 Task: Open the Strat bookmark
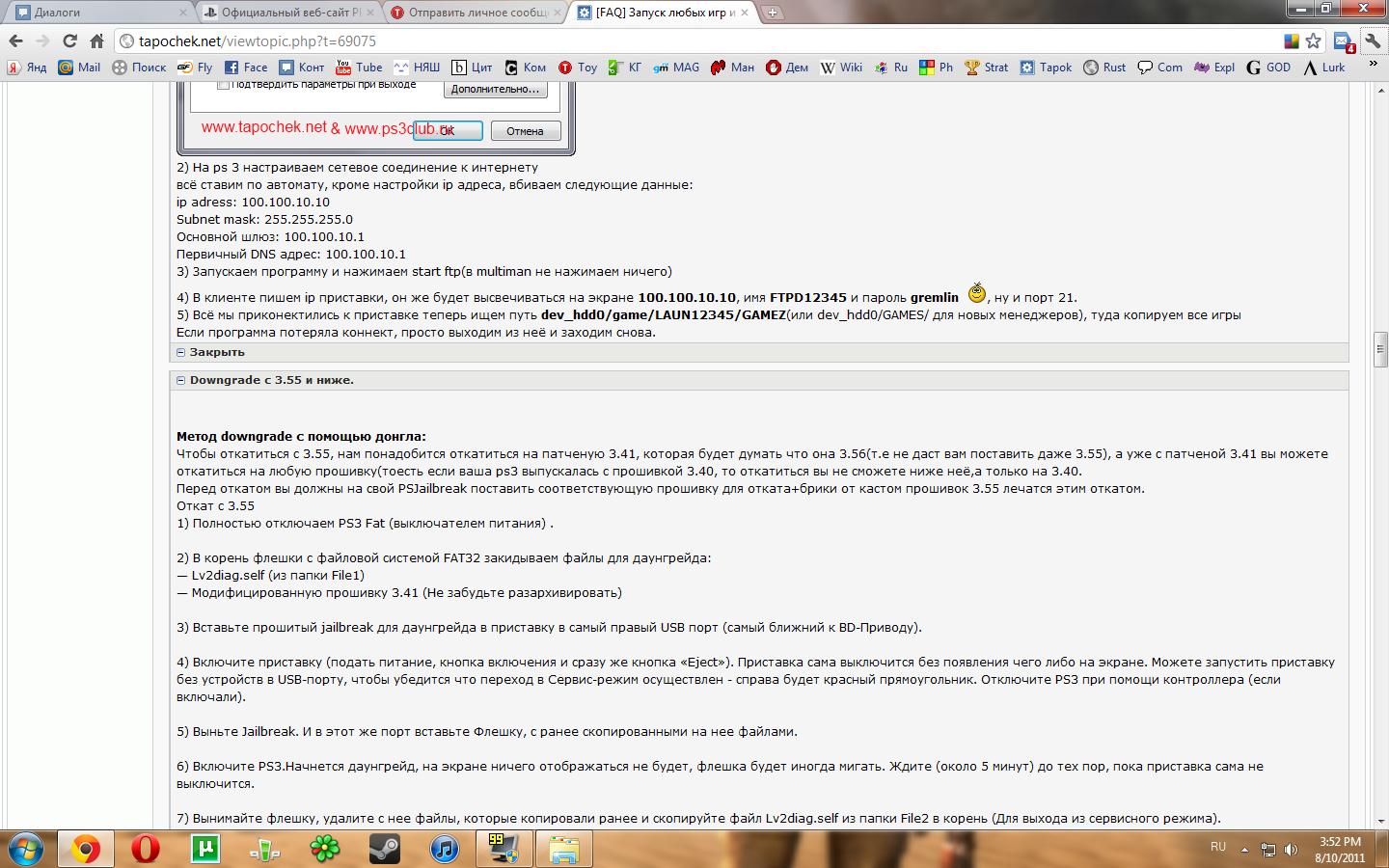pyautogui.click(x=986, y=68)
